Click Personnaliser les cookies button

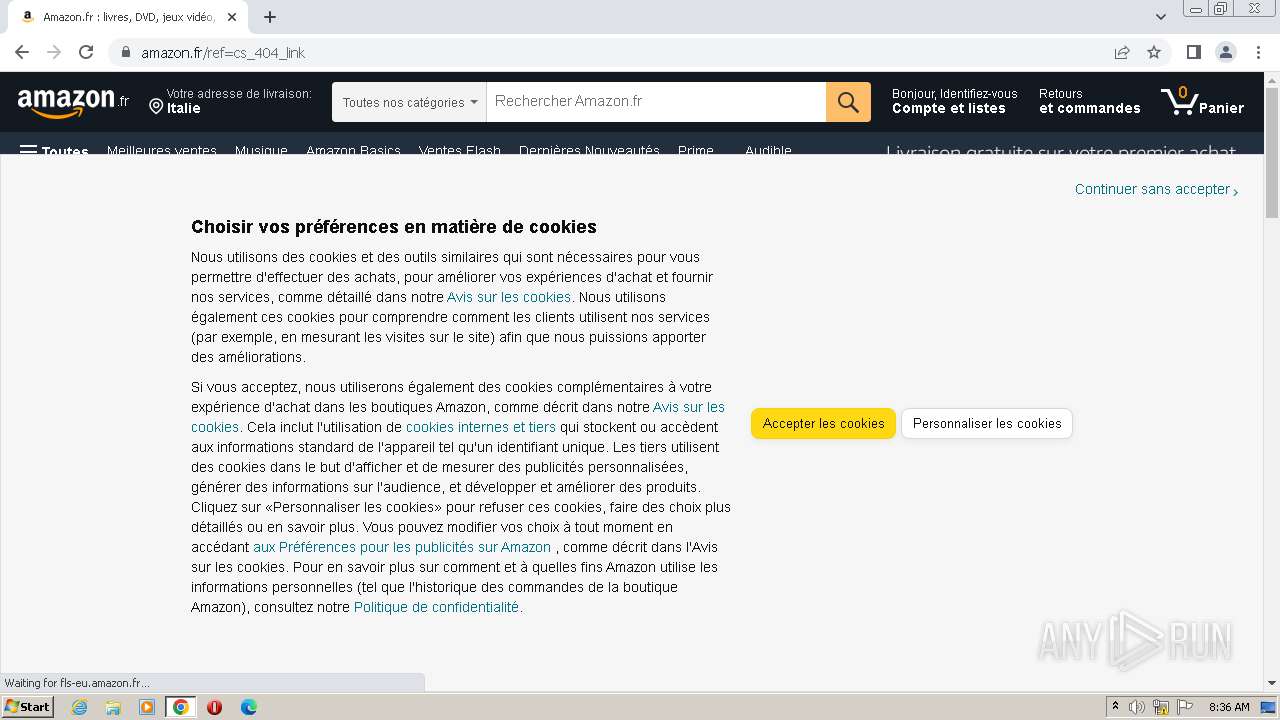click(987, 423)
